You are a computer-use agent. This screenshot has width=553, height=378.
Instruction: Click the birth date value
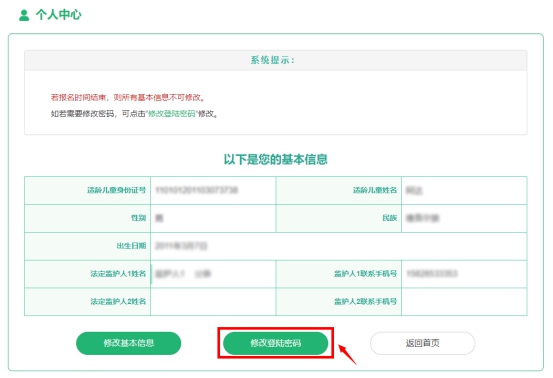coord(181,246)
